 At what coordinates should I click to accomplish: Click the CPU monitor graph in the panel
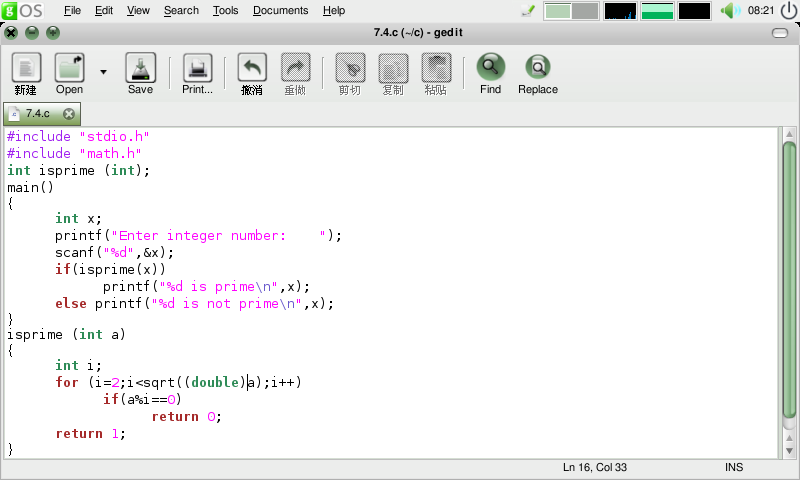tap(620, 11)
